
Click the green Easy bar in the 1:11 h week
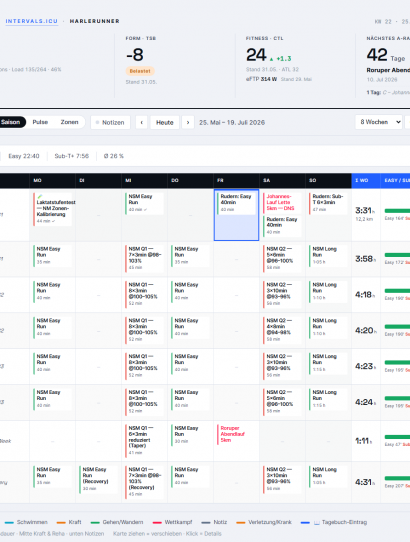tap(397, 437)
